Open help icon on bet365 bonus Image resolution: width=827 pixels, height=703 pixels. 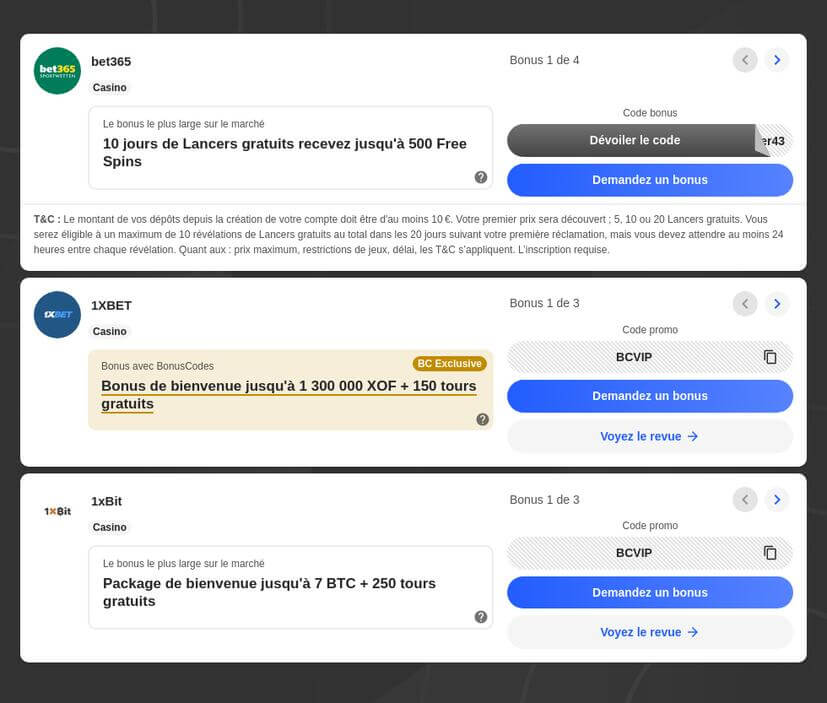pos(481,177)
